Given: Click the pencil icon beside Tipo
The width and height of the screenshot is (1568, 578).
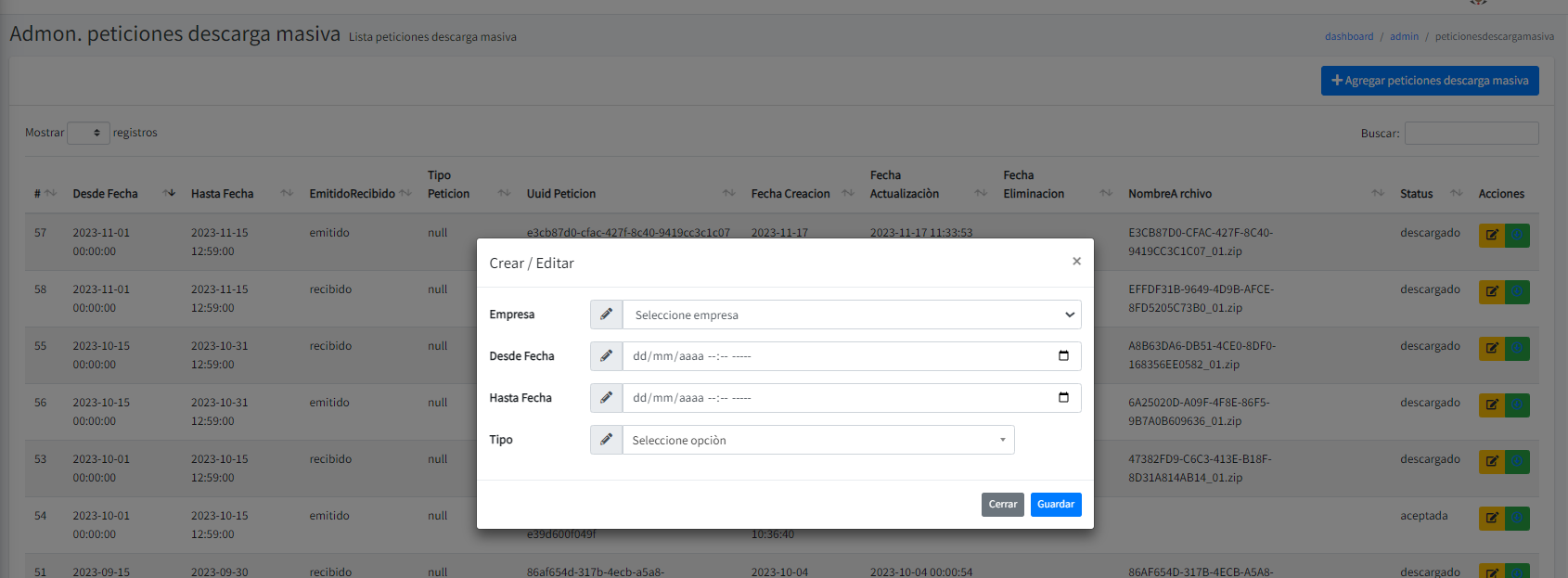Looking at the screenshot, I should [606, 440].
